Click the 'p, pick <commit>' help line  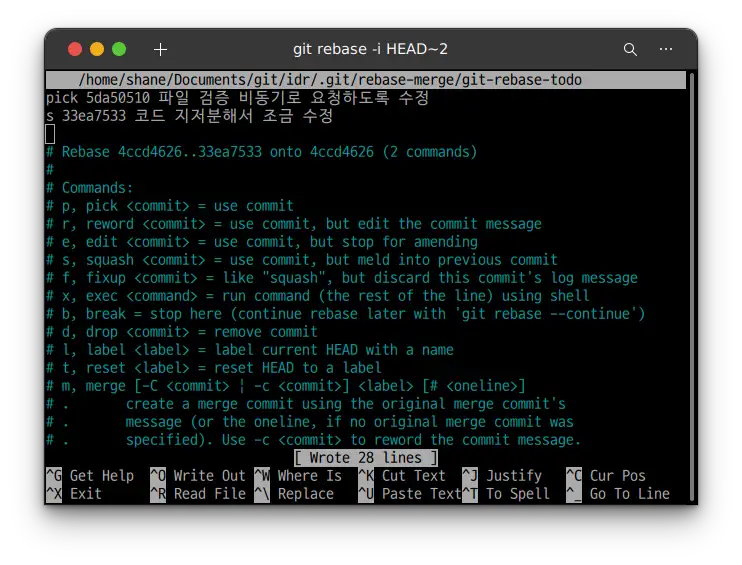[x=170, y=206]
